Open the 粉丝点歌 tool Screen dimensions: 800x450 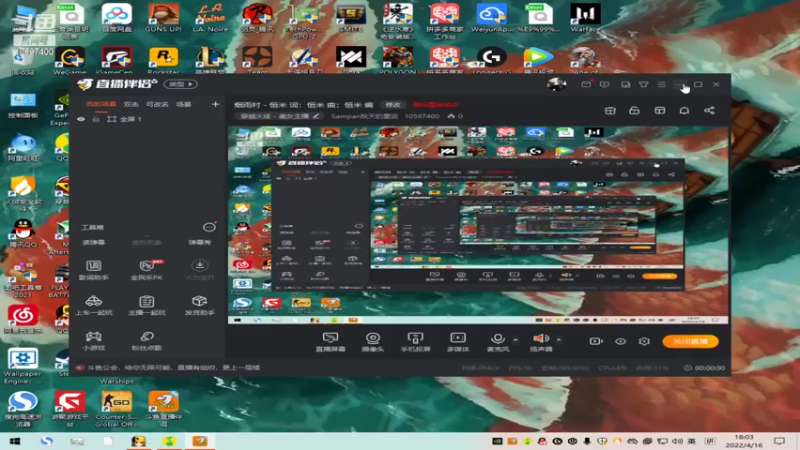(147, 340)
